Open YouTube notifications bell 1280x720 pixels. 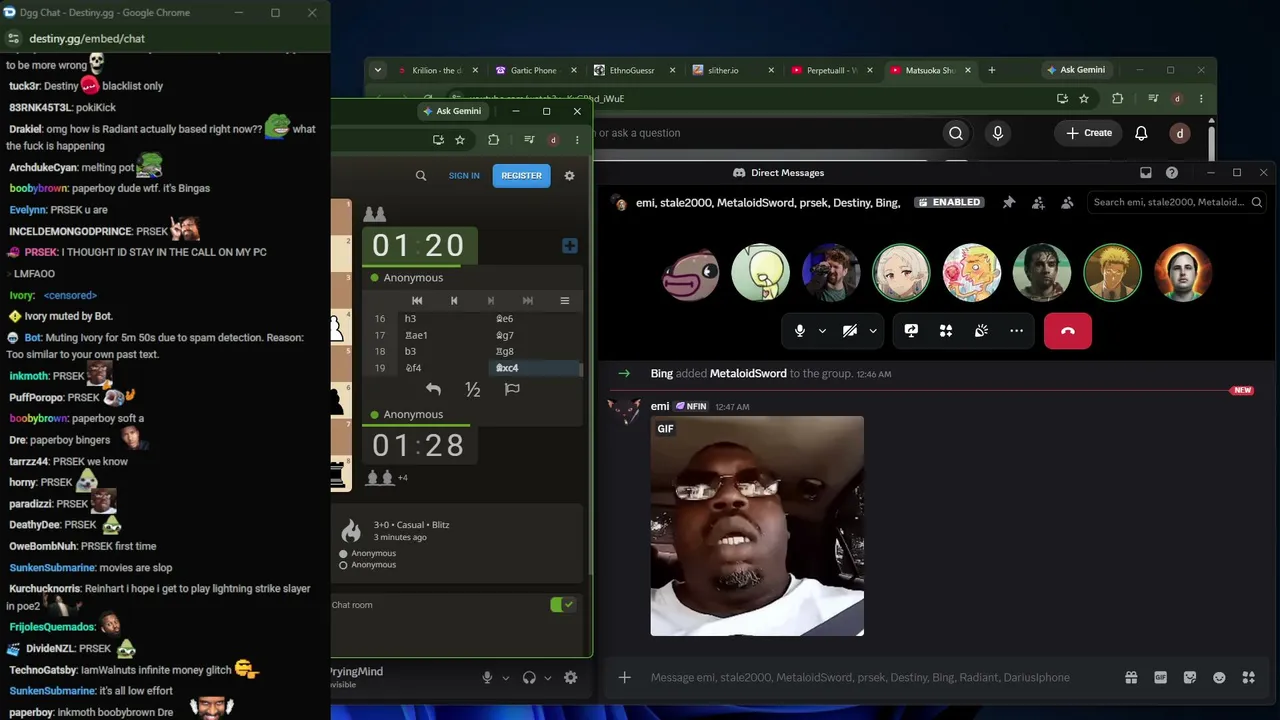1141,133
